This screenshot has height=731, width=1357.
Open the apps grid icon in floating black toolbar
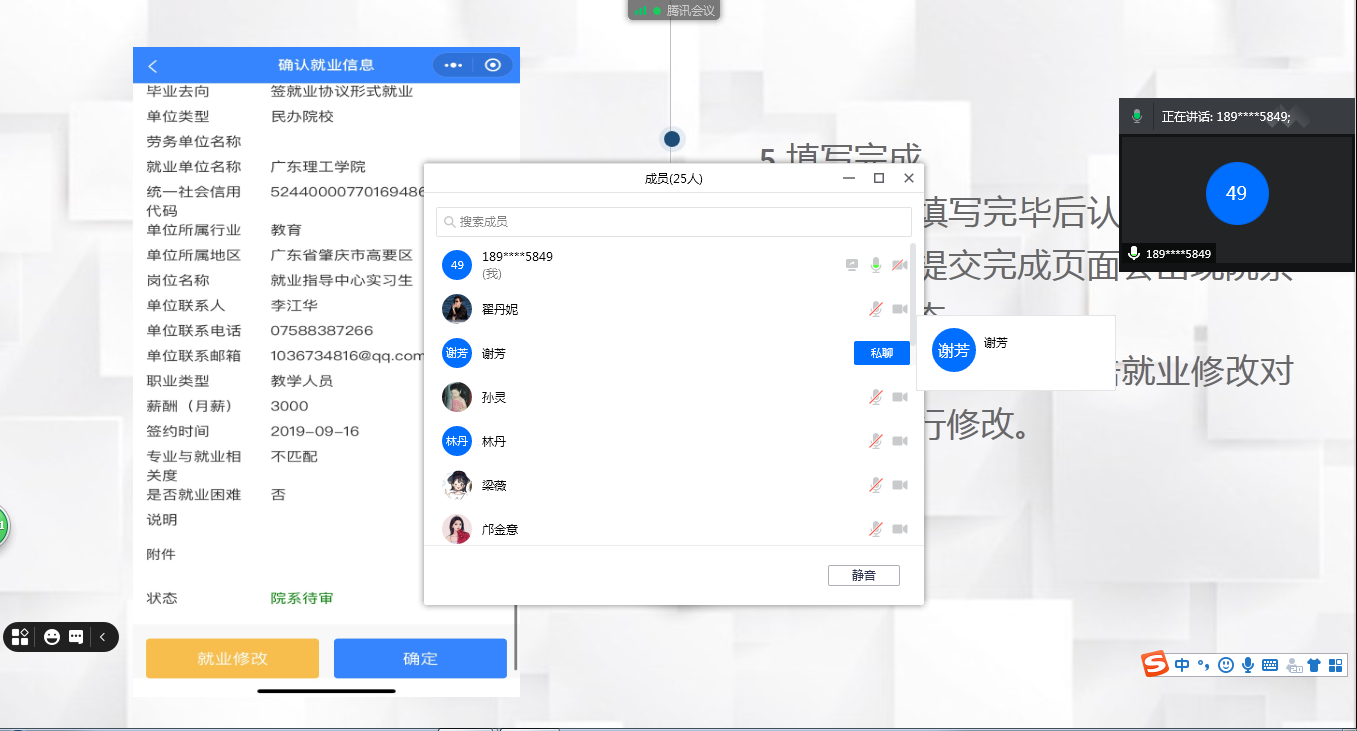click(x=20, y=637)
